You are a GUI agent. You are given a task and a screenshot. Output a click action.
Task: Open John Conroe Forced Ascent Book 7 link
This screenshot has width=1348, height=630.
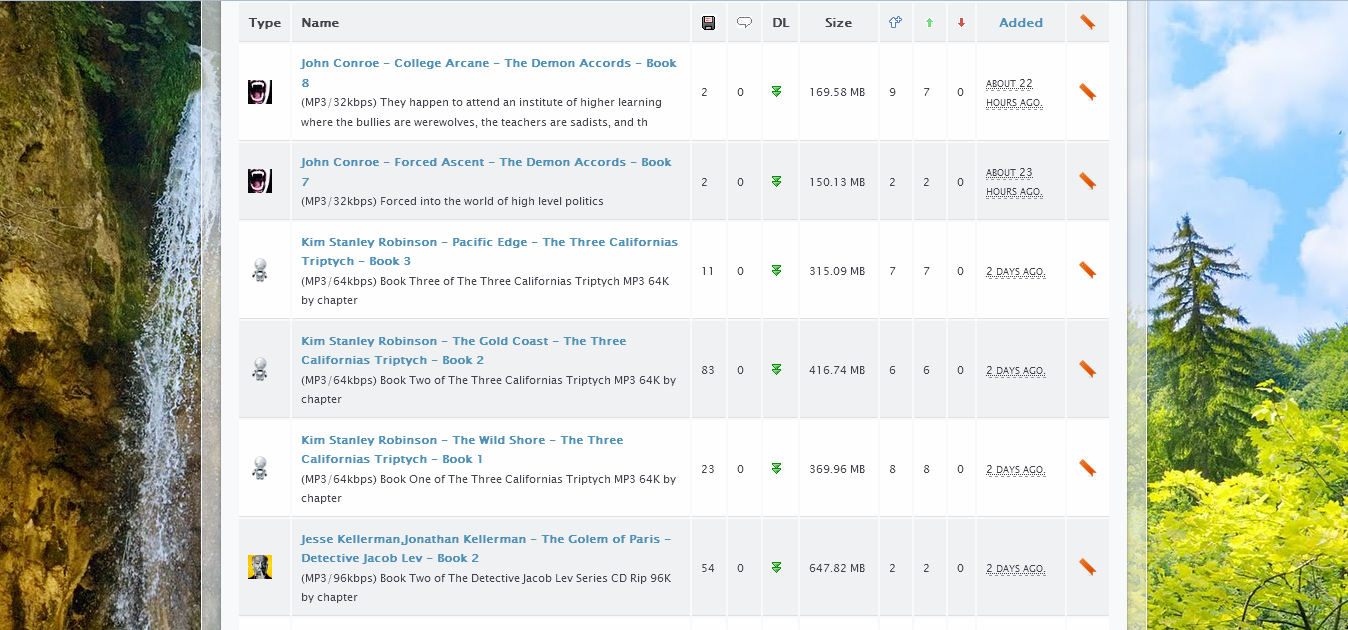pos(486,171)
